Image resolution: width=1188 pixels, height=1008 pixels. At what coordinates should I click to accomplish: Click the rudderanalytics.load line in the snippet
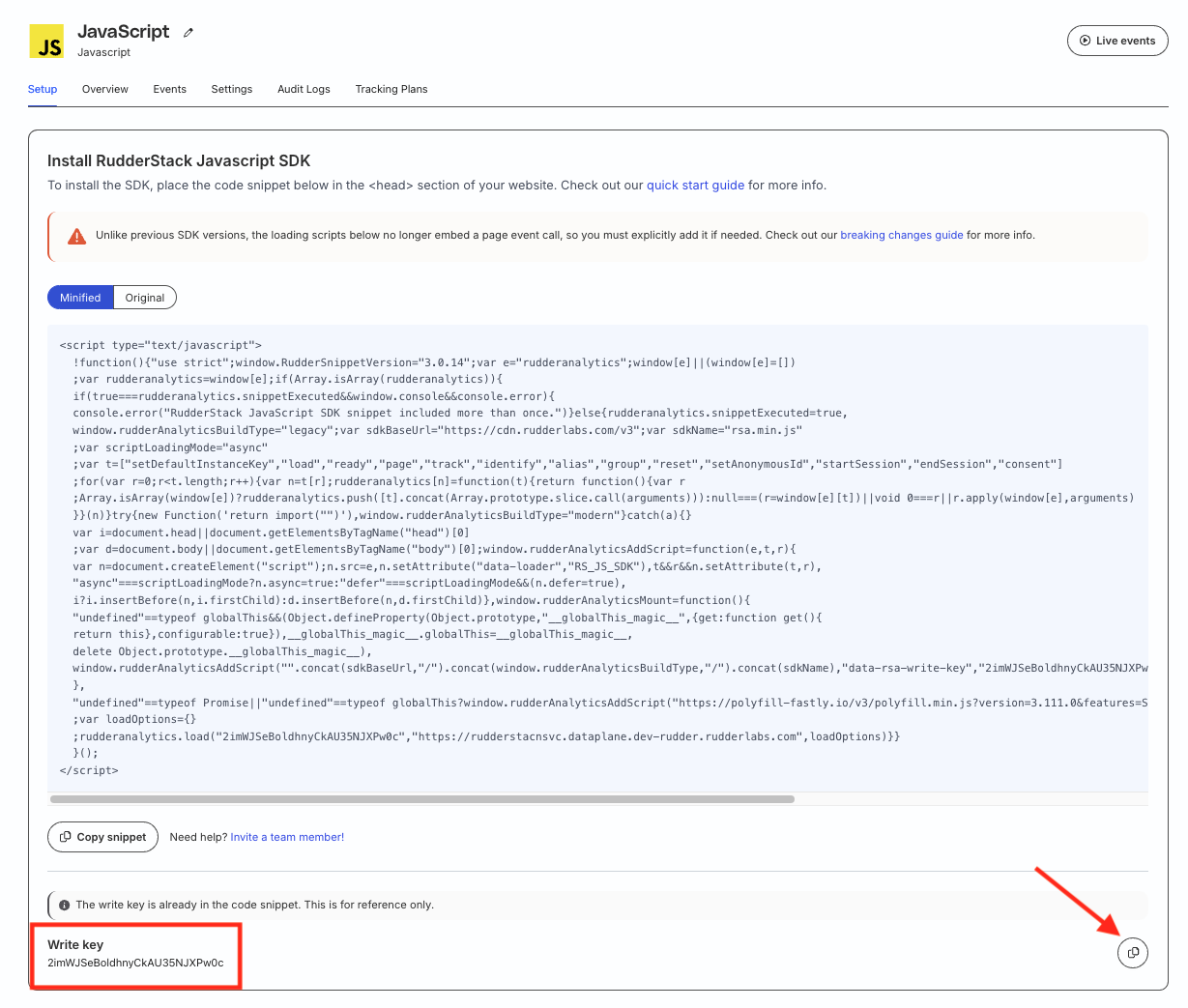[486, 736]
